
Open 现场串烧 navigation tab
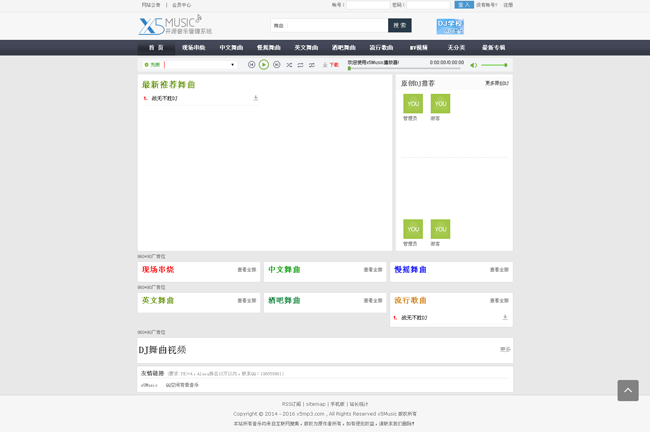tap(194, 48)
